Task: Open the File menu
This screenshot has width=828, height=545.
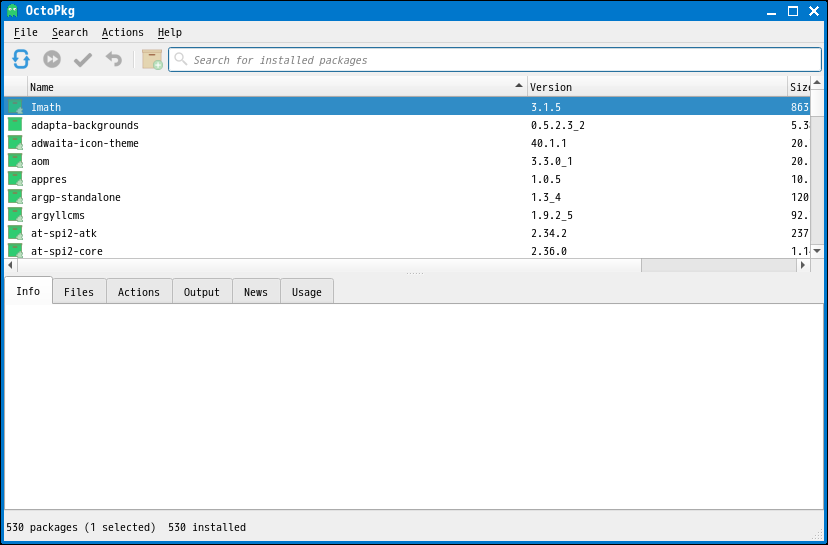Action: click(x=25, y=32)
